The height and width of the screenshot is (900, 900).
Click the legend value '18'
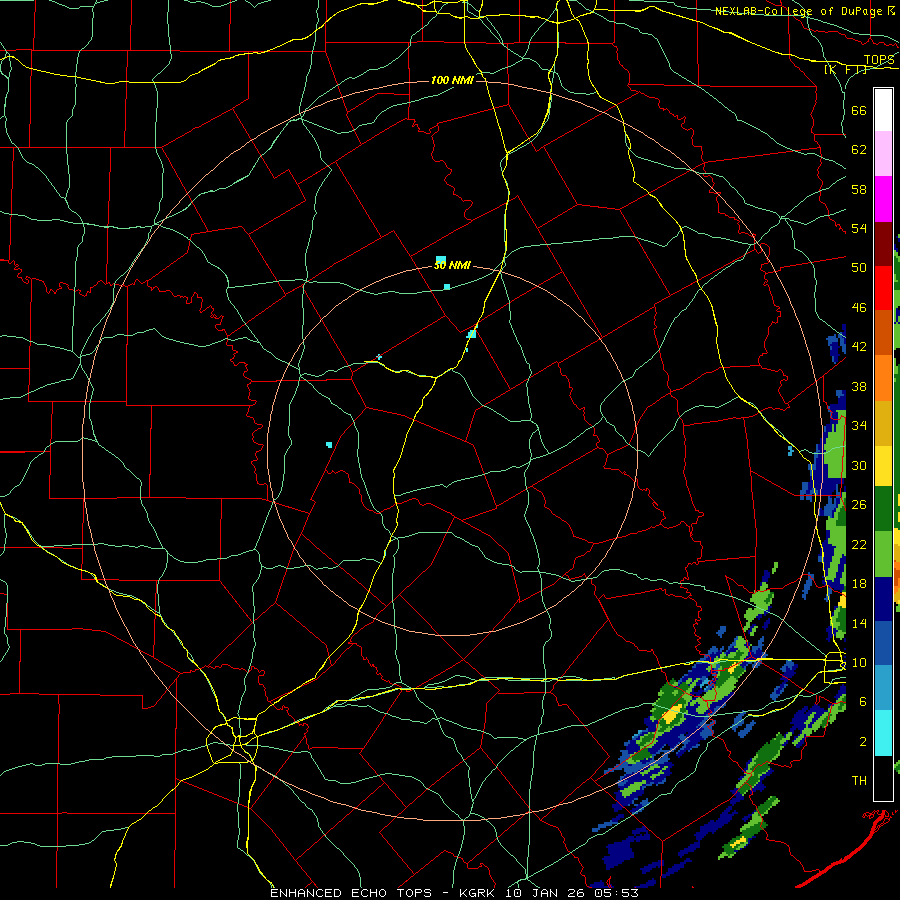859,584
